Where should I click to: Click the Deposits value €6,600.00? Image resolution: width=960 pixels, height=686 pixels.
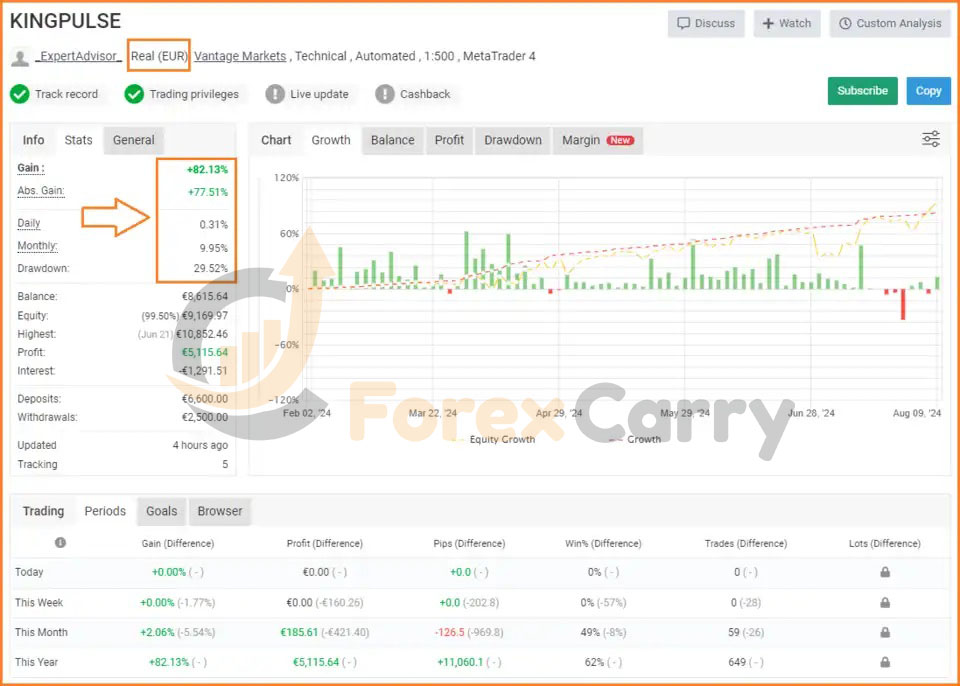204,399
